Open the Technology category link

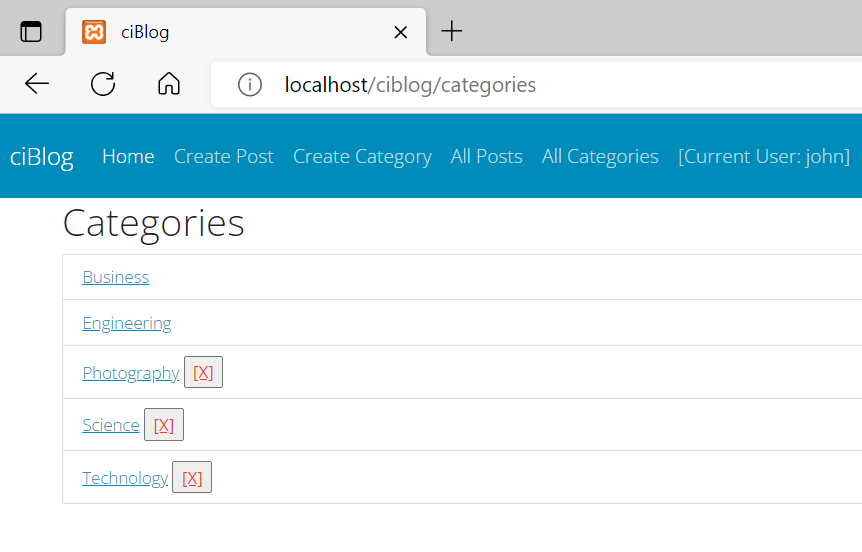tap(125, 478)
